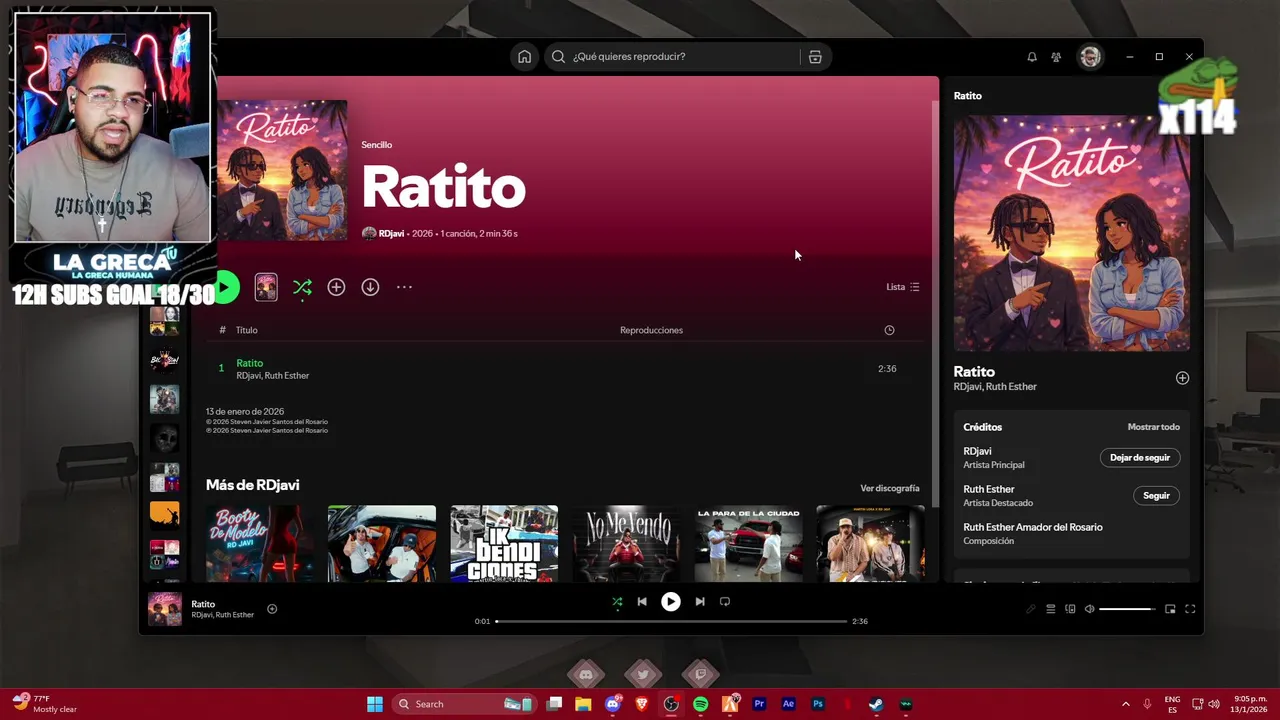Open the lyrics microphone icon in player bar
Viewport: 1280px width, 720px height.
click(1030, 609)
